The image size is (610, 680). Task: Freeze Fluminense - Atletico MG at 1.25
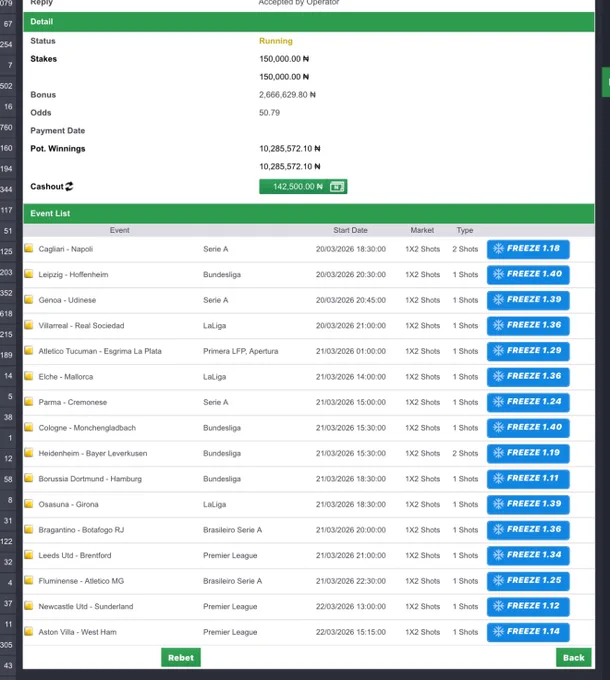(528, 581)
